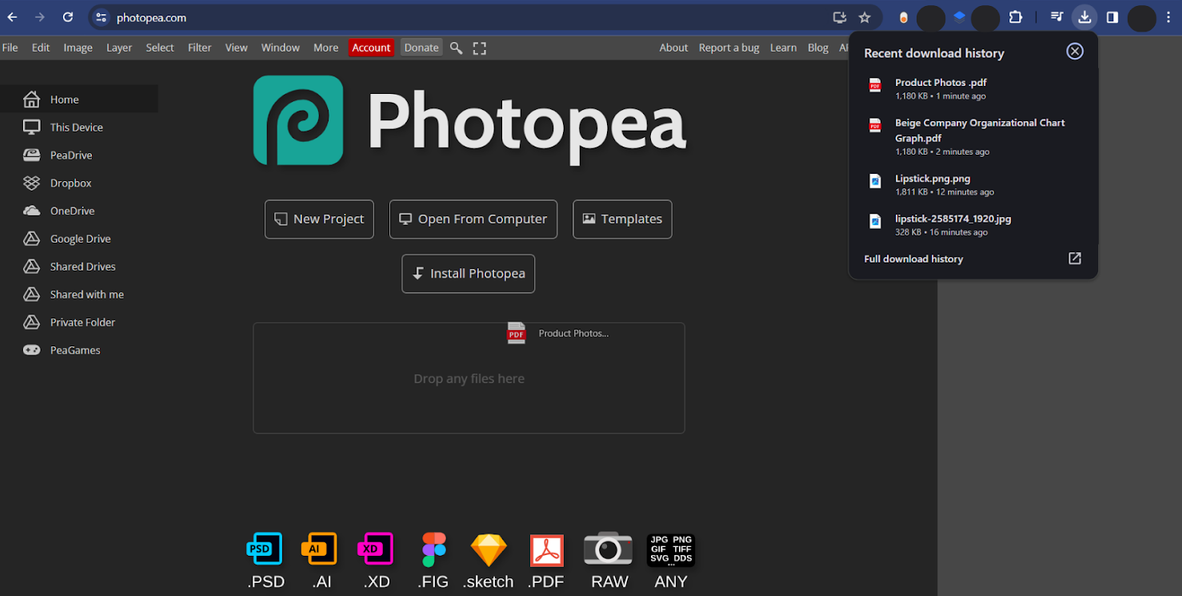1182x596 pixels.
Task: Click the Shared with me icon
Action: click(31, 295)
